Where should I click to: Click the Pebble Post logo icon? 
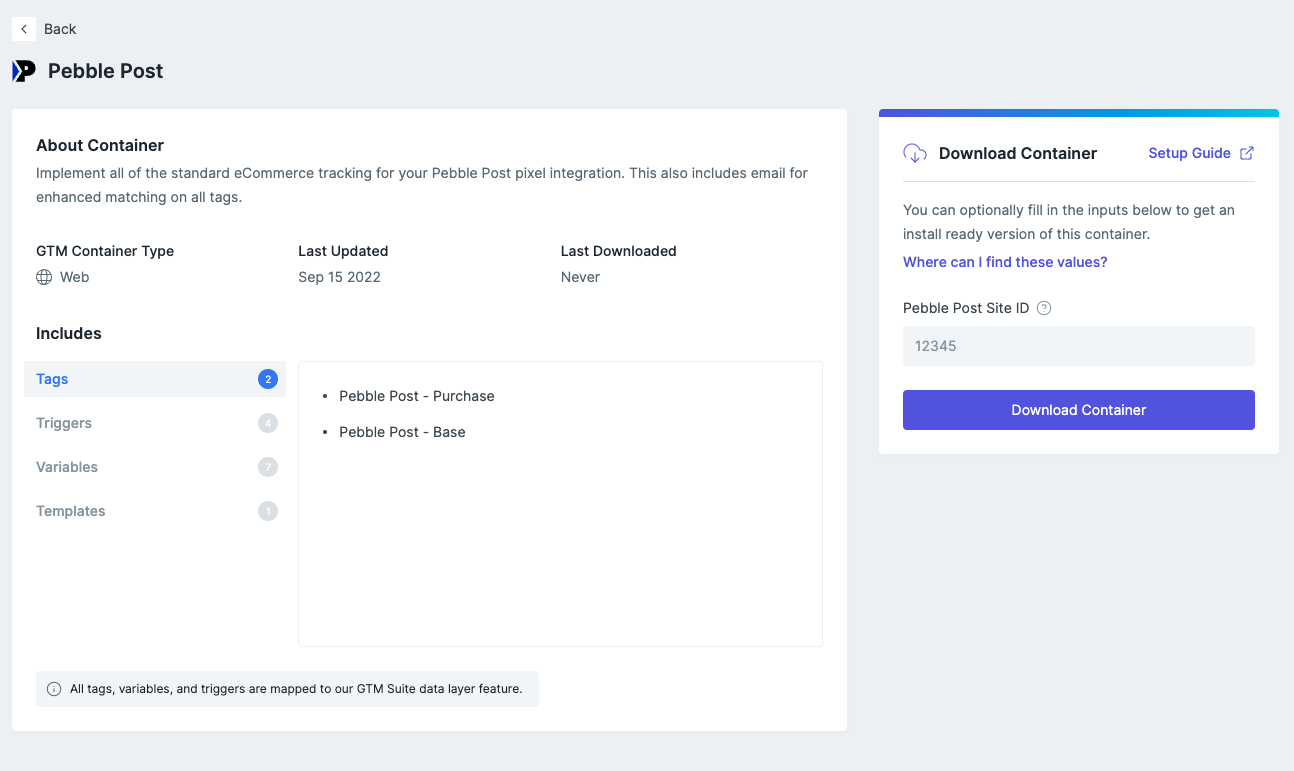pos(24,71)
